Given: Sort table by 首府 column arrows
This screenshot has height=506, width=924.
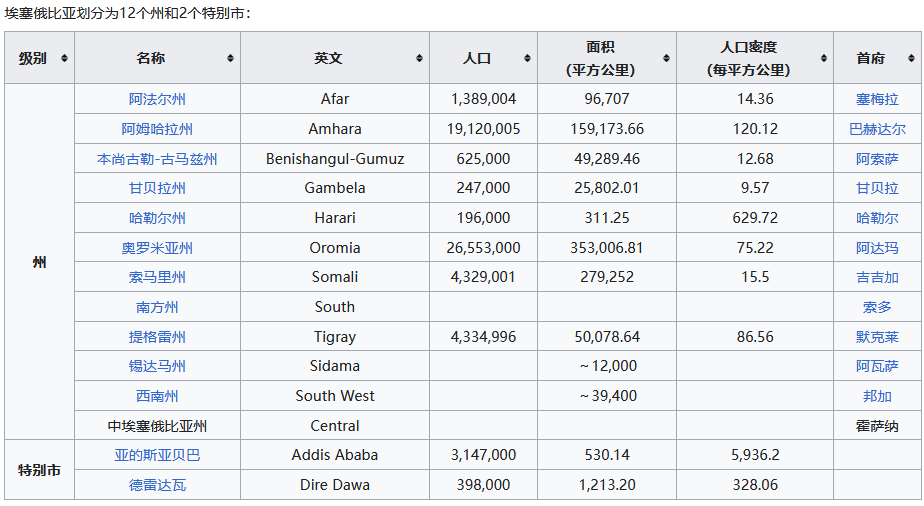Looking at the screenshot, I should coord(912,58).
